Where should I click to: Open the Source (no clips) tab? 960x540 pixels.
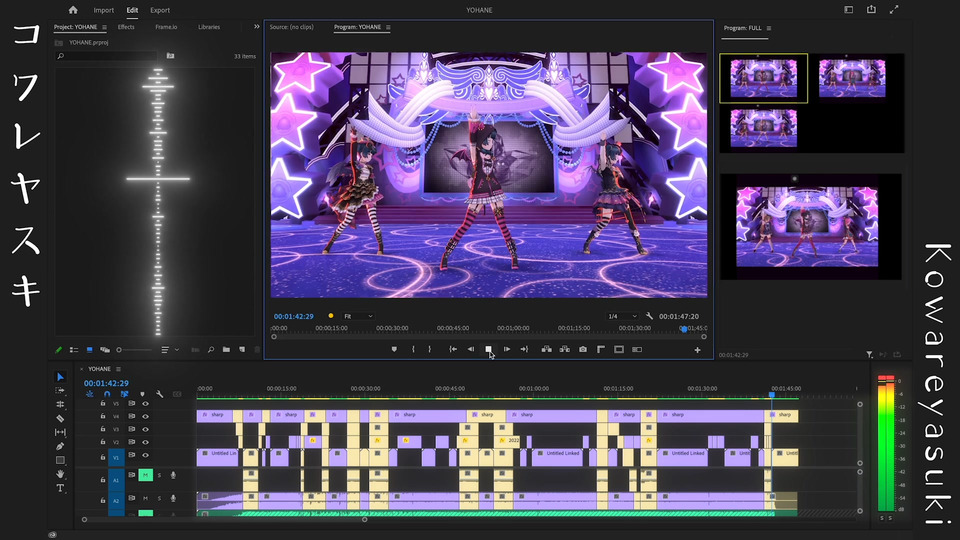[291, 27]
